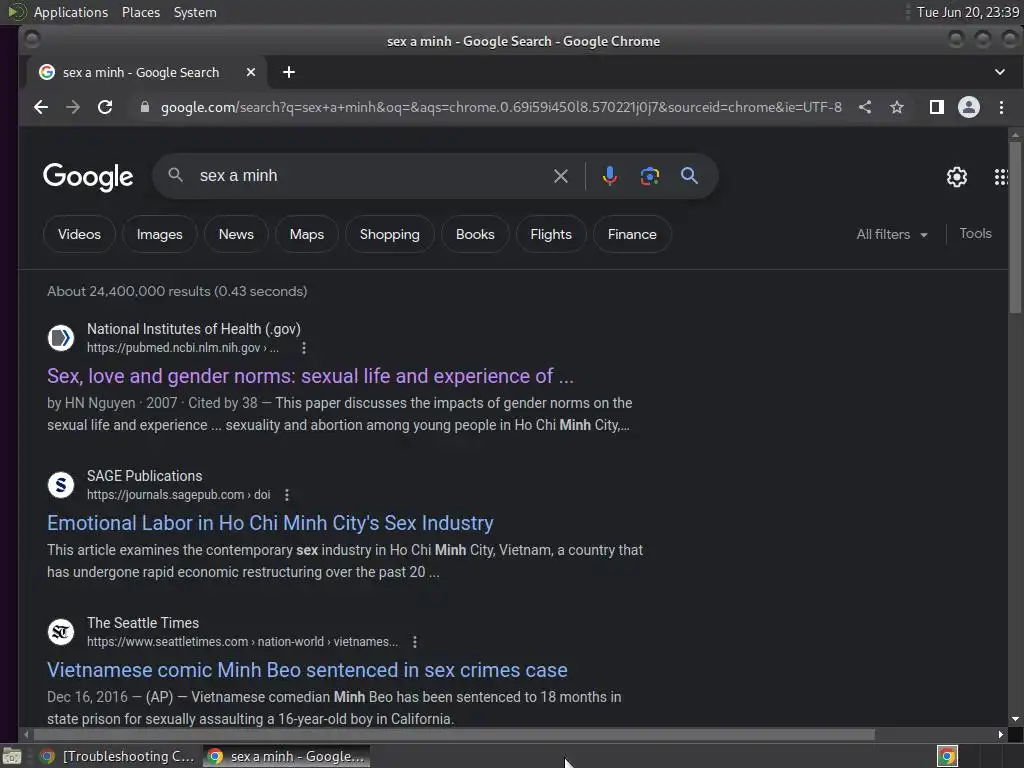This screenshot has height=768, width=1024.
Task: Click the pubmed.ncbi.nlm.nih.gov URL
Action: pyautogui.click(x=183, y=348)
